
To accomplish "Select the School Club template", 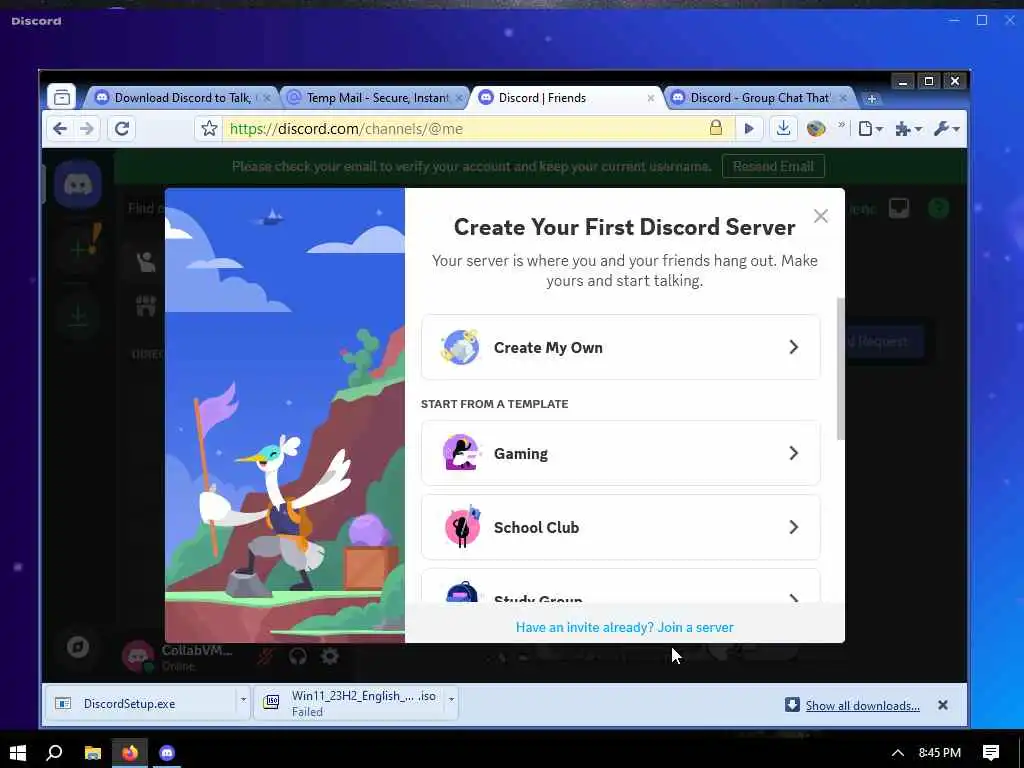I will pyautogui.click(x=620, y=527).
